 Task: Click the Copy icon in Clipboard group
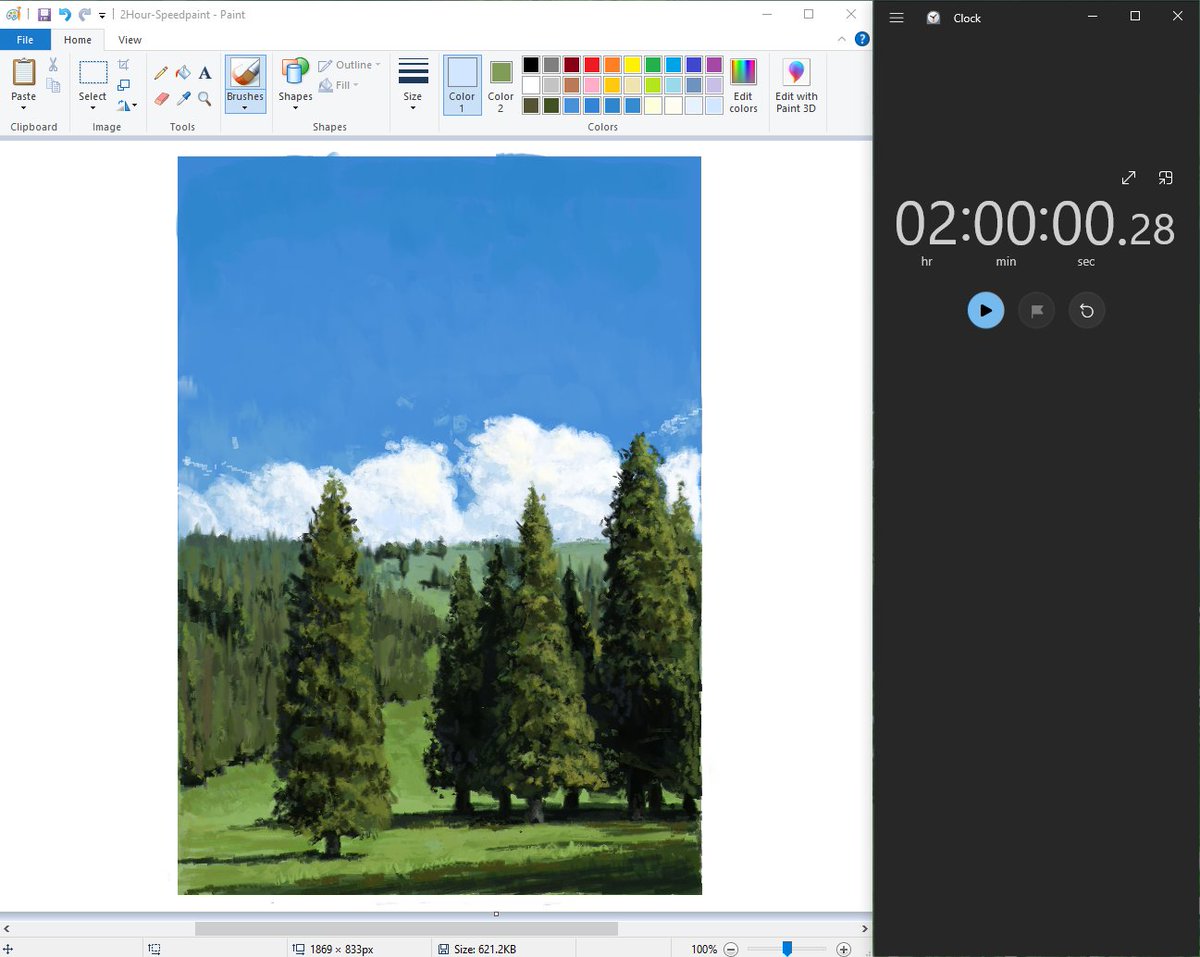(x=53, y=86)
